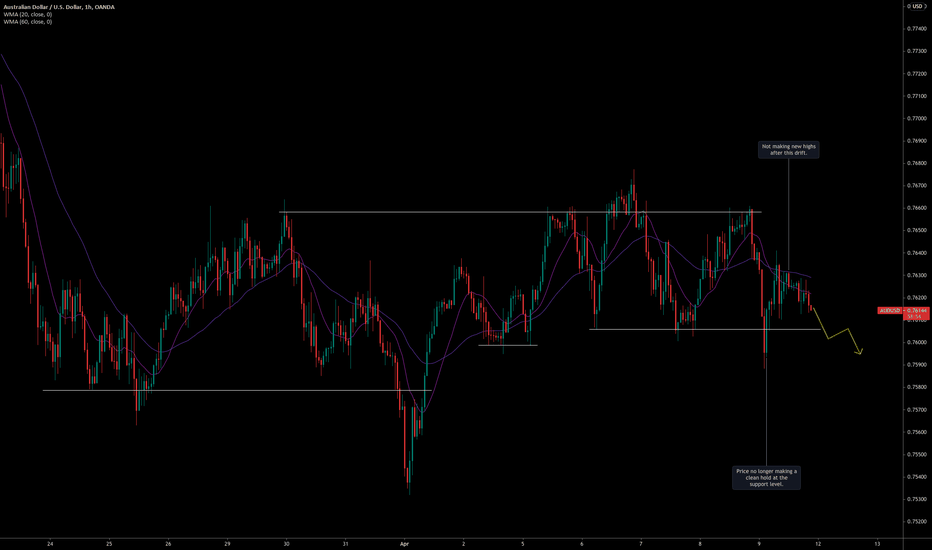Click the 0.76300 price axis label
Viewport: 932px width, 550px height.
pos(916,275)
